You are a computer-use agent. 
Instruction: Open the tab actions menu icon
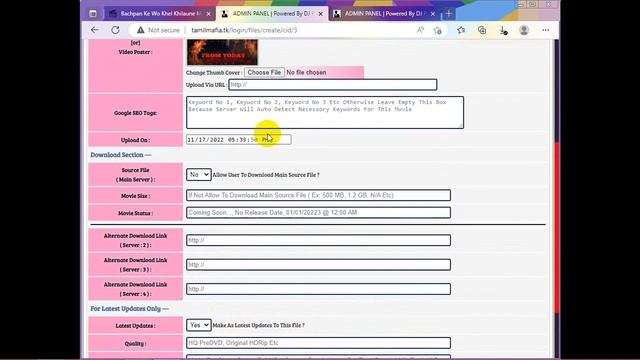pos(93,14)
